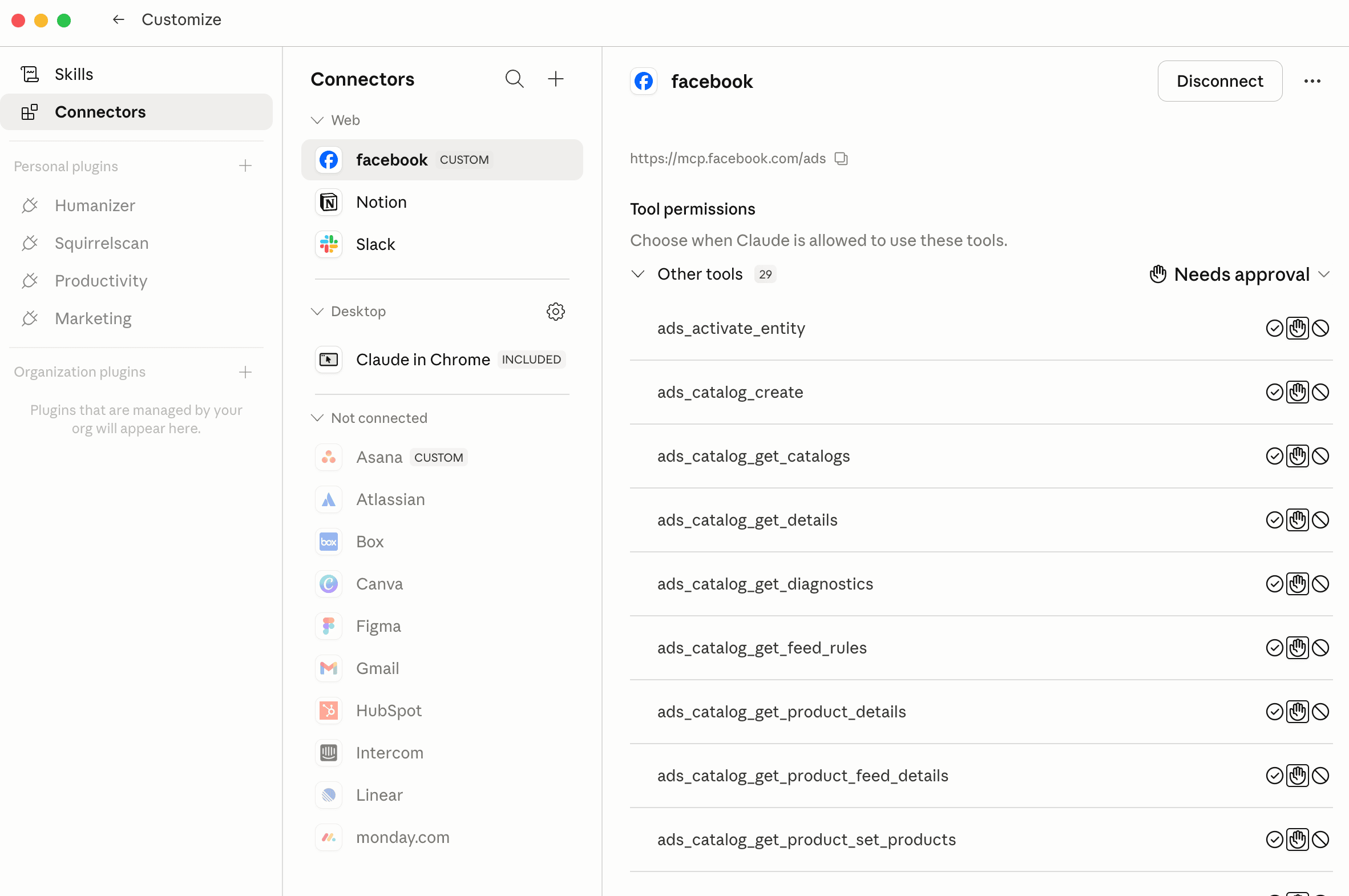
Task: Open Desktop connectors settings gear
Action: (x=555, y=312)
